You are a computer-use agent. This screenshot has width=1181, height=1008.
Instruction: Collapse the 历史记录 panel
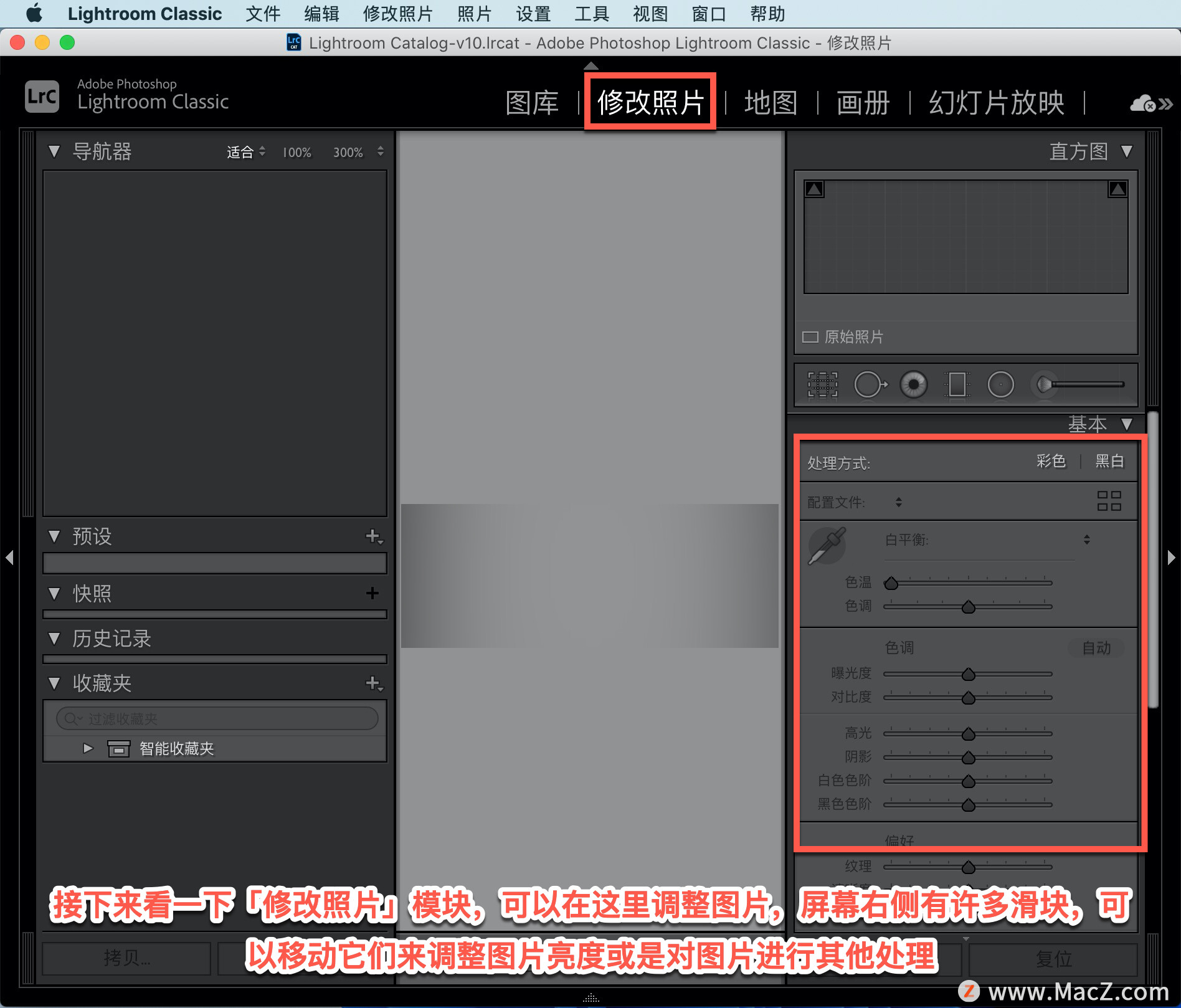click(x=54, y=639)
